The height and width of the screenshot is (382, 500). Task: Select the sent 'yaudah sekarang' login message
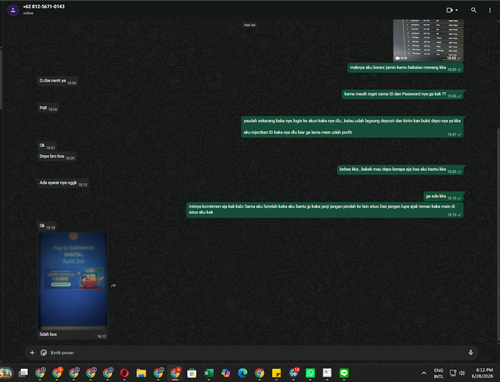point(352,127)
